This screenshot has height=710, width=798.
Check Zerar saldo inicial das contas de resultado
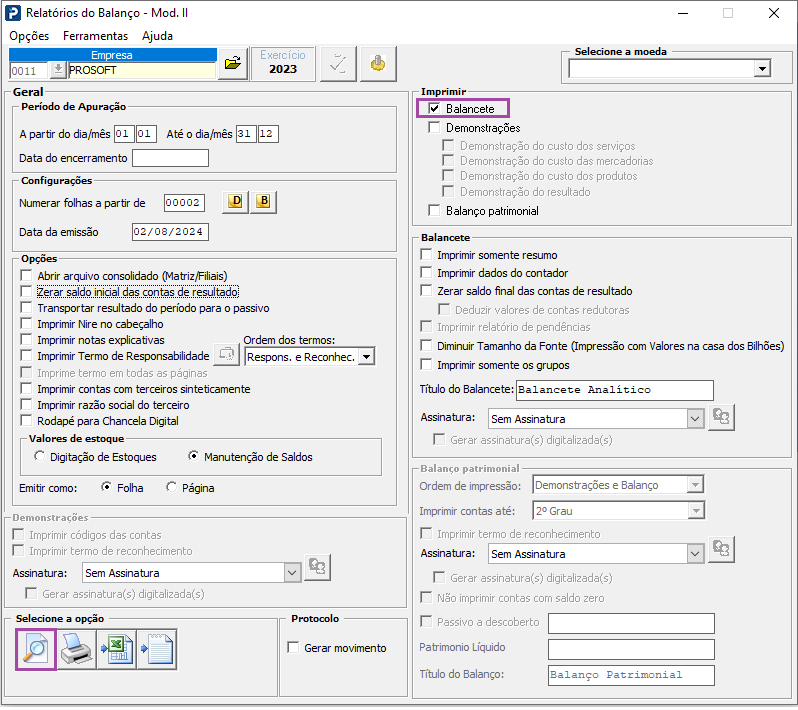pos(26,292)
